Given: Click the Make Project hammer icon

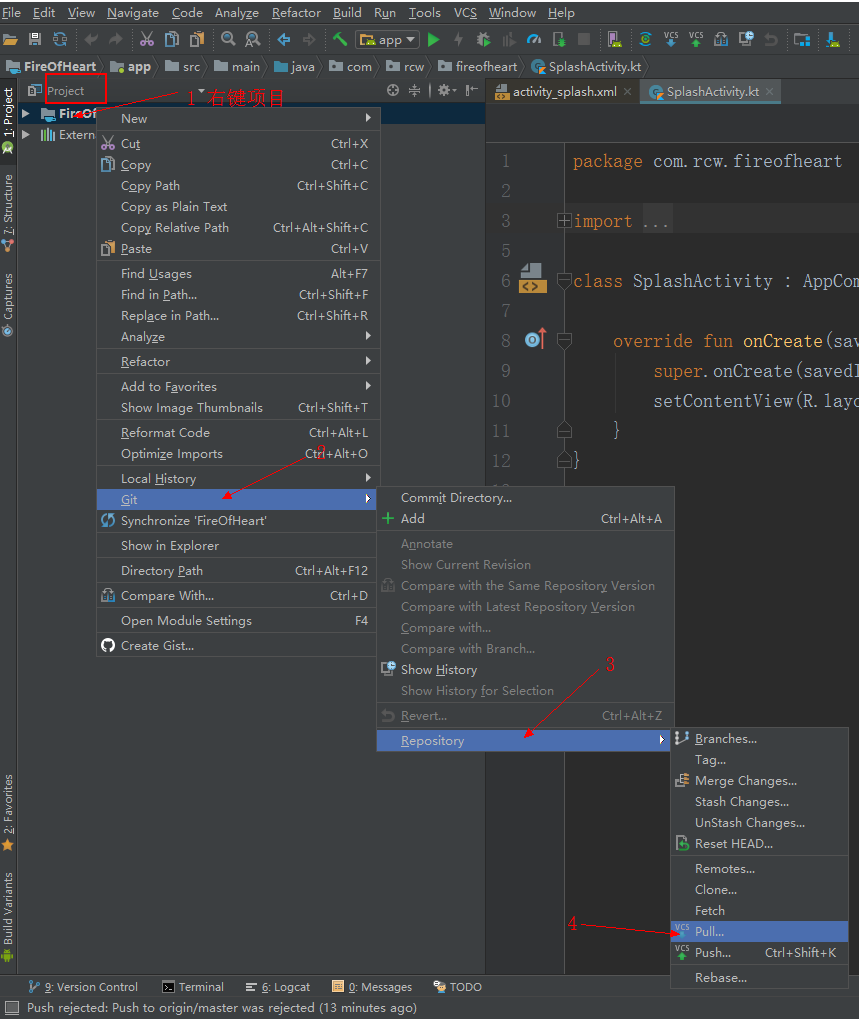Looking at the screenshot, I should (x=340, y=40).
